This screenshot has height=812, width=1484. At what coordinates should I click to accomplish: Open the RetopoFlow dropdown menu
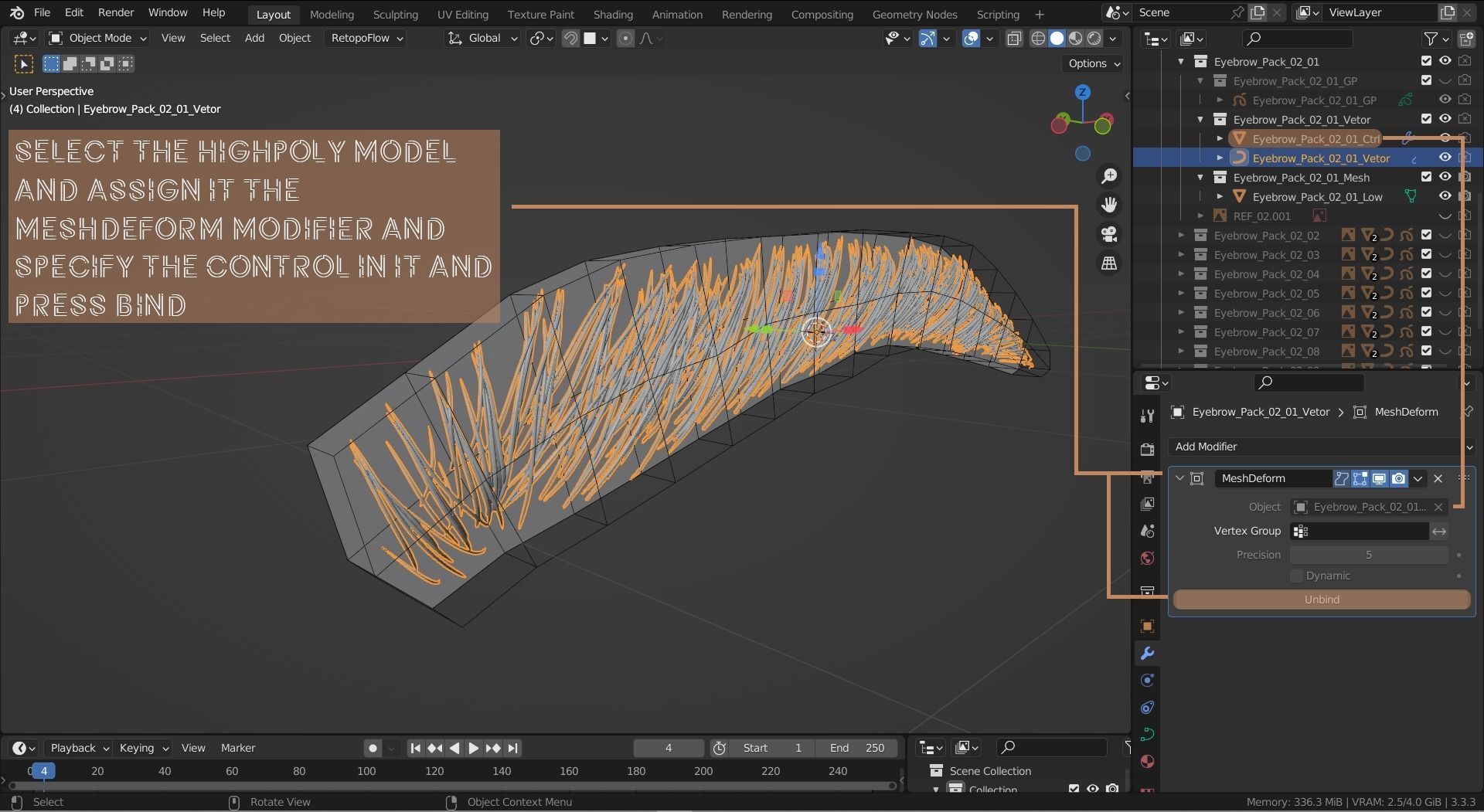pos(366,38)
